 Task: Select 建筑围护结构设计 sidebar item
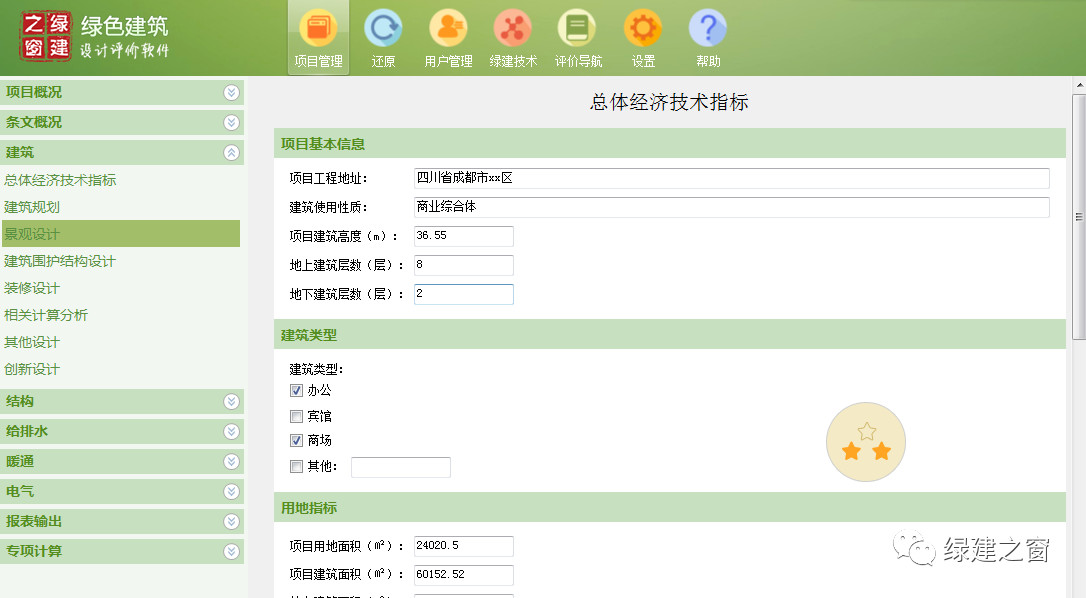[60, 261]
